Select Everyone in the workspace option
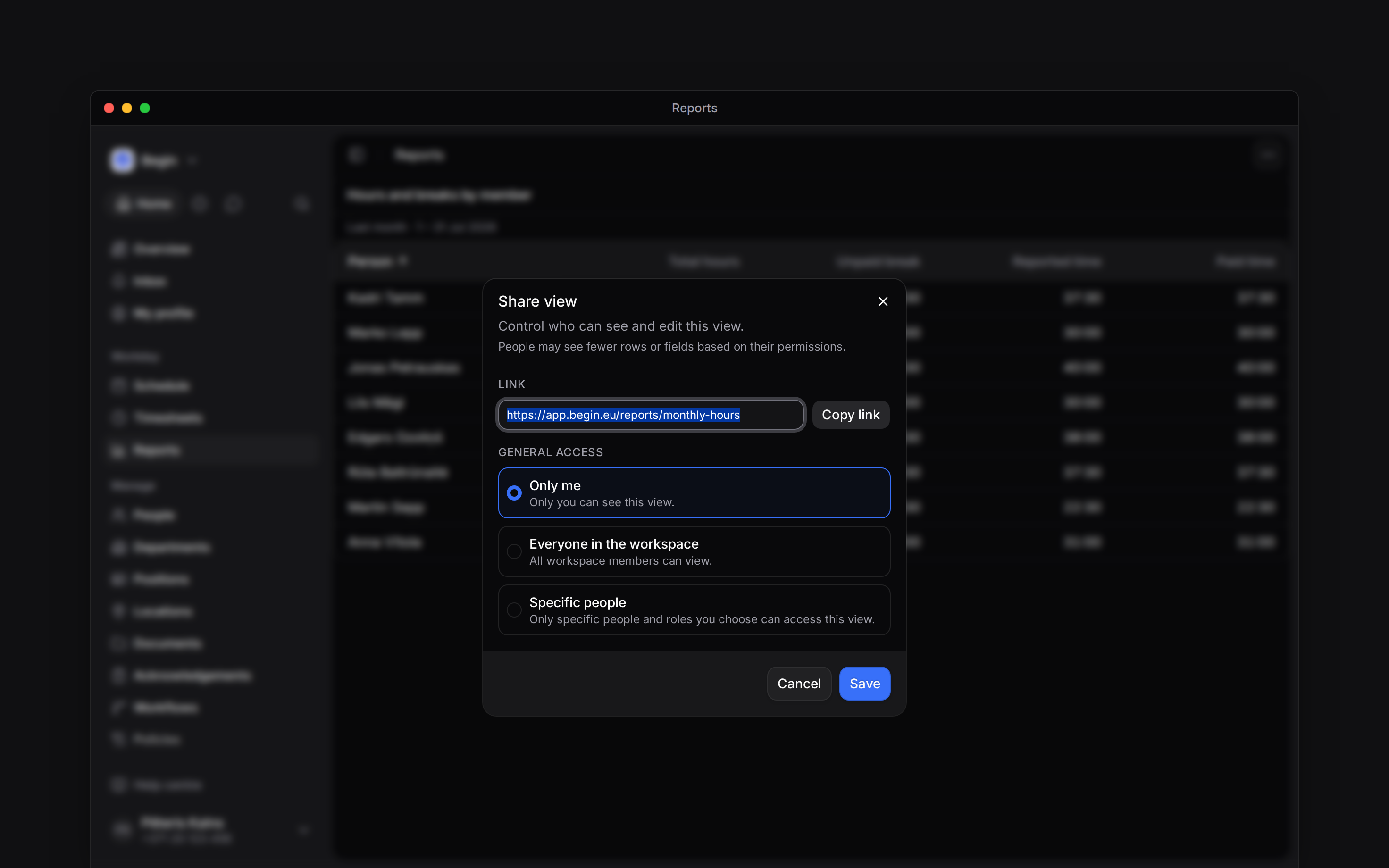The width and height of the screenshot is (1389, 868). tap(694, 551)
